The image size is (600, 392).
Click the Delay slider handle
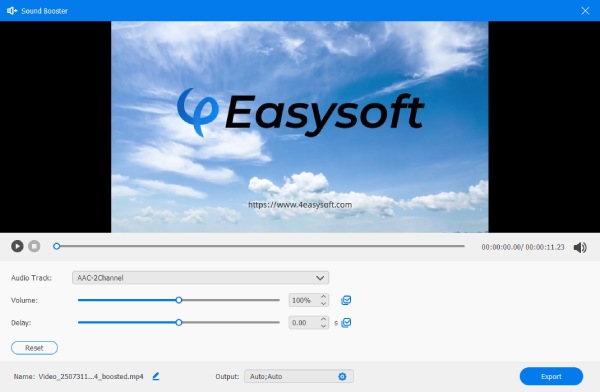tap(179, 323)
